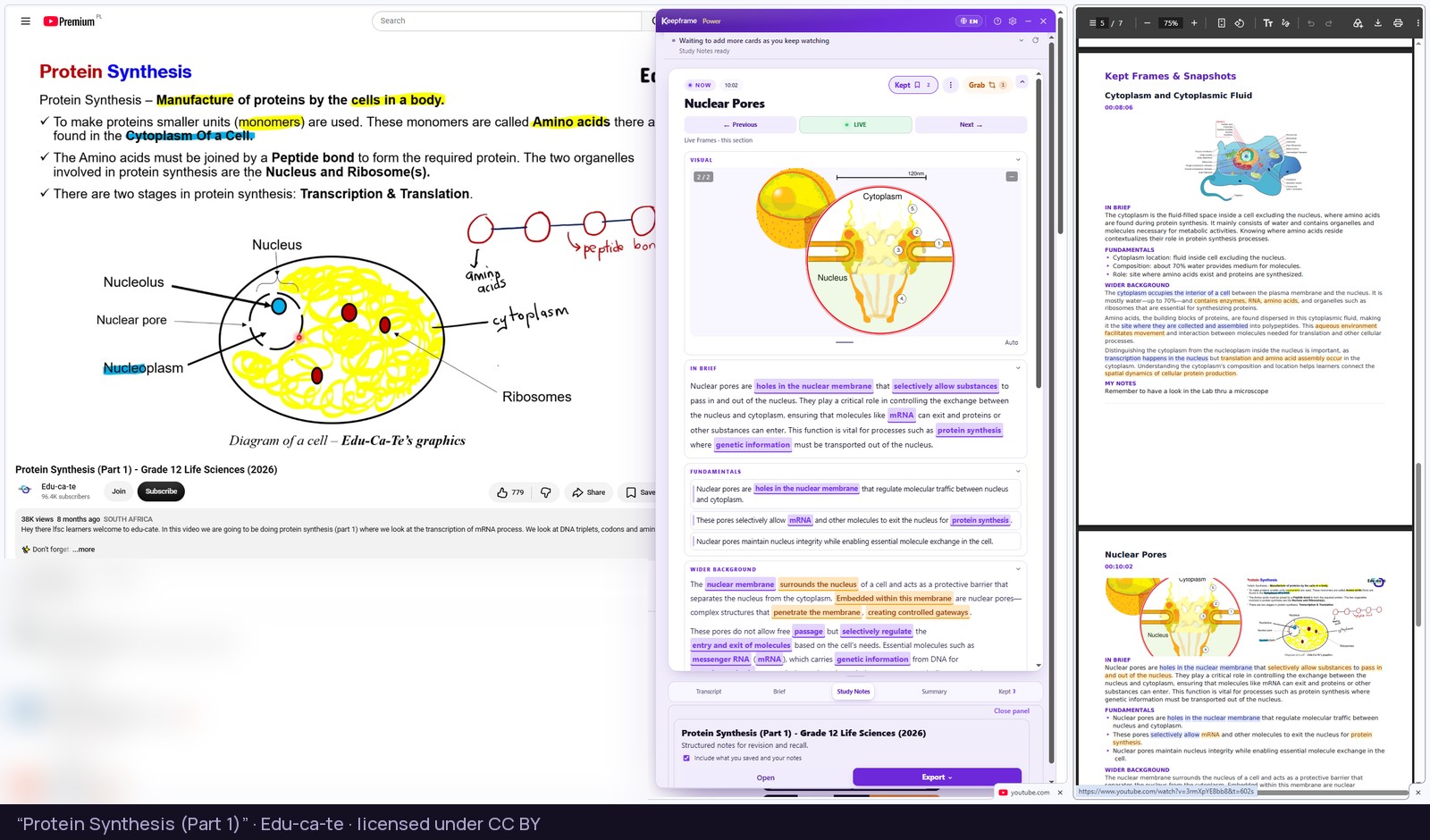1430x840 pixels.
Task: Toggle the Kept bookmark for Nuclear Pores
Action: (x=913, y=85)
